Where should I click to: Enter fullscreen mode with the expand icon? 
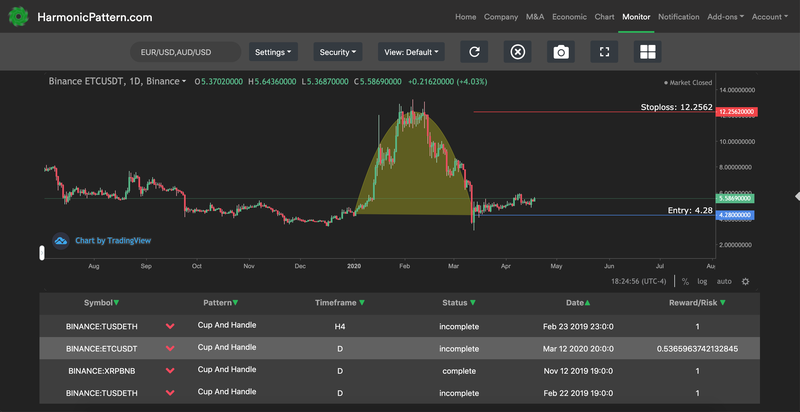click(x=605, y=52)
